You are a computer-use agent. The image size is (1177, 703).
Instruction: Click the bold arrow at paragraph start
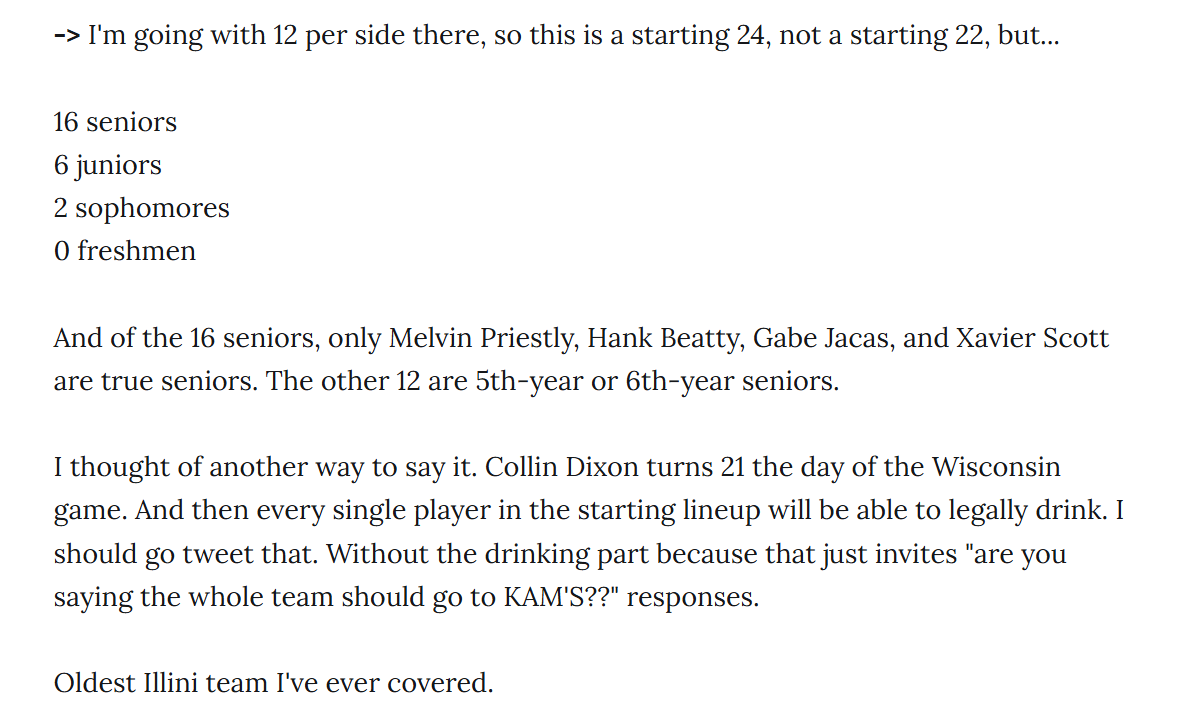click(x=67, y=37)
